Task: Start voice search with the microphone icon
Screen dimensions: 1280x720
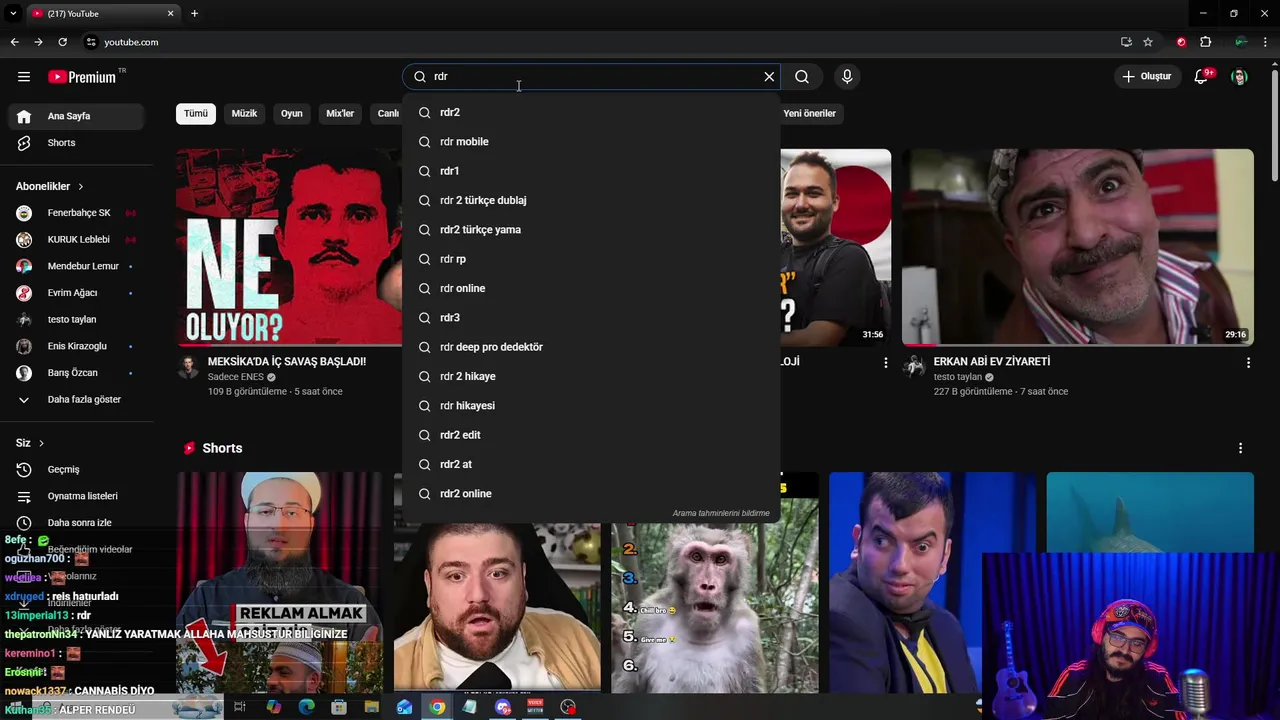Action: (847, 77)
